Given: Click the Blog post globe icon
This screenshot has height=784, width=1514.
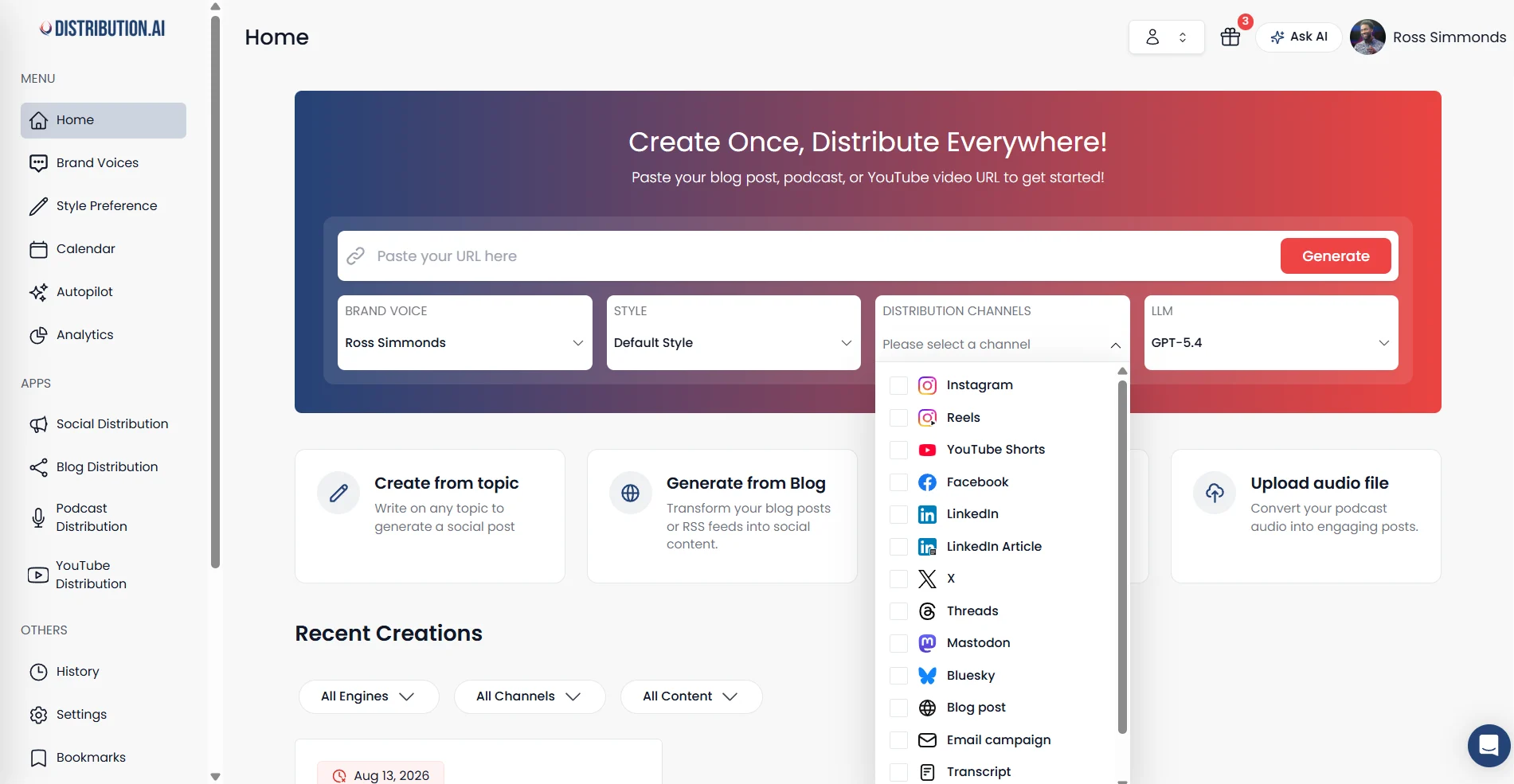Looking at the screenshot, I should click(927, 708).
